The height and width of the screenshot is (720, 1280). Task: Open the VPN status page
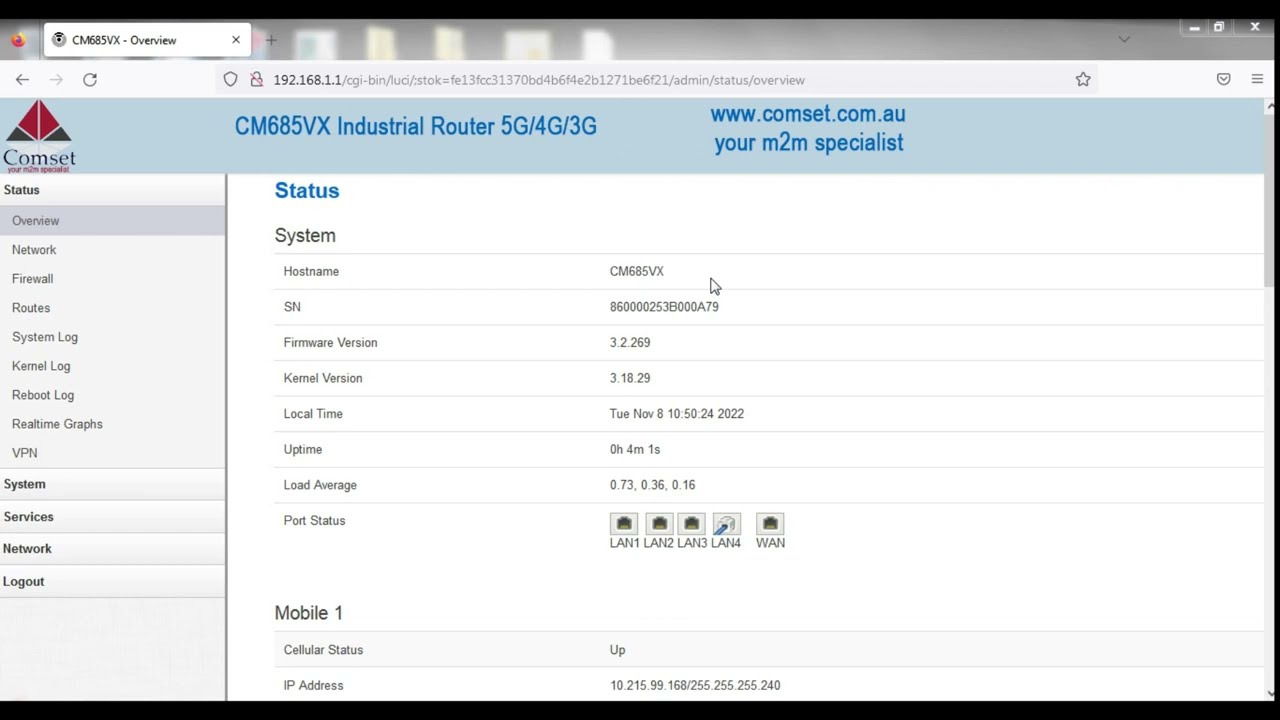click(x=25, y=453)
